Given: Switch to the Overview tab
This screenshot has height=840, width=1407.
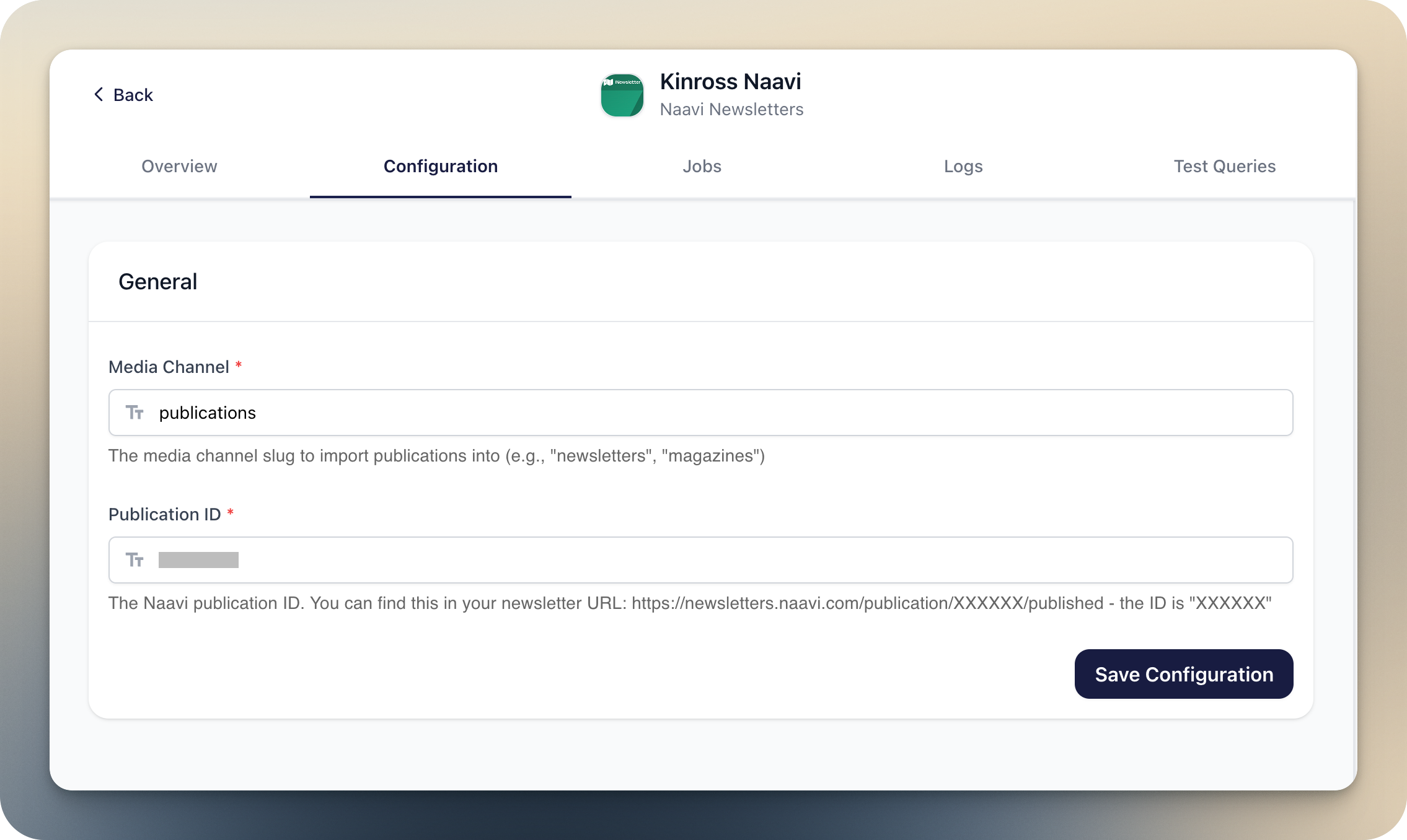Looking at the screenshot, I should (x=179, y=166).
